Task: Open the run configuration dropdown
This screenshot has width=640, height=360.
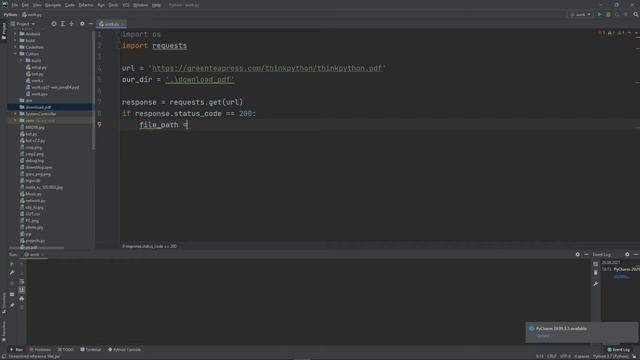Action: [580, 14]
